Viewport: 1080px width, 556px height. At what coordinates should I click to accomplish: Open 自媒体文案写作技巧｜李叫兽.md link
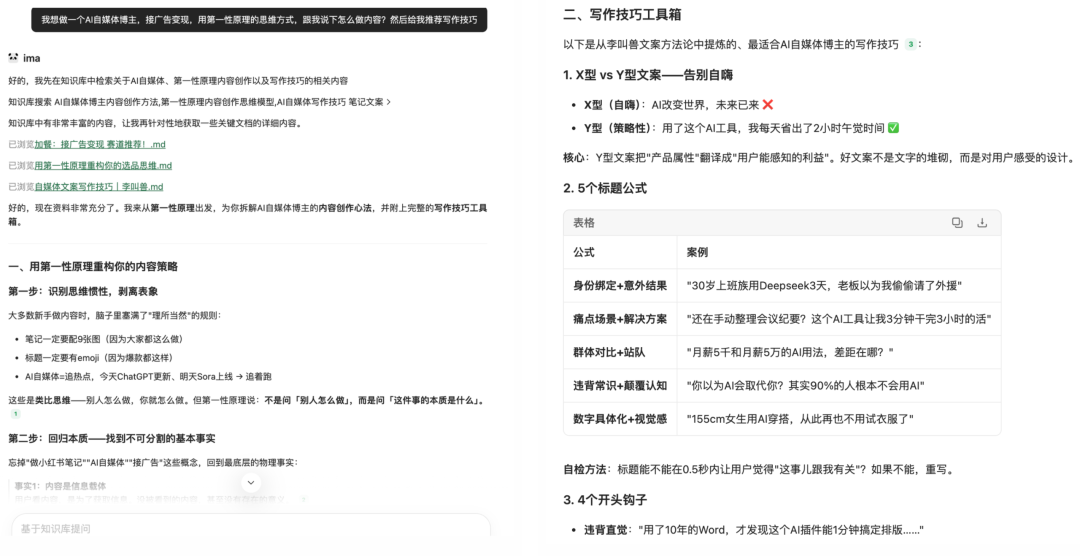coord(99,187)
